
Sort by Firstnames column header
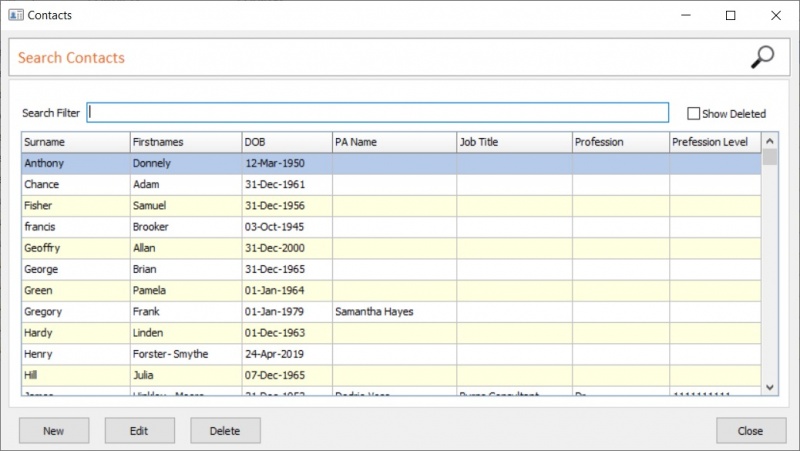(186, 142)
